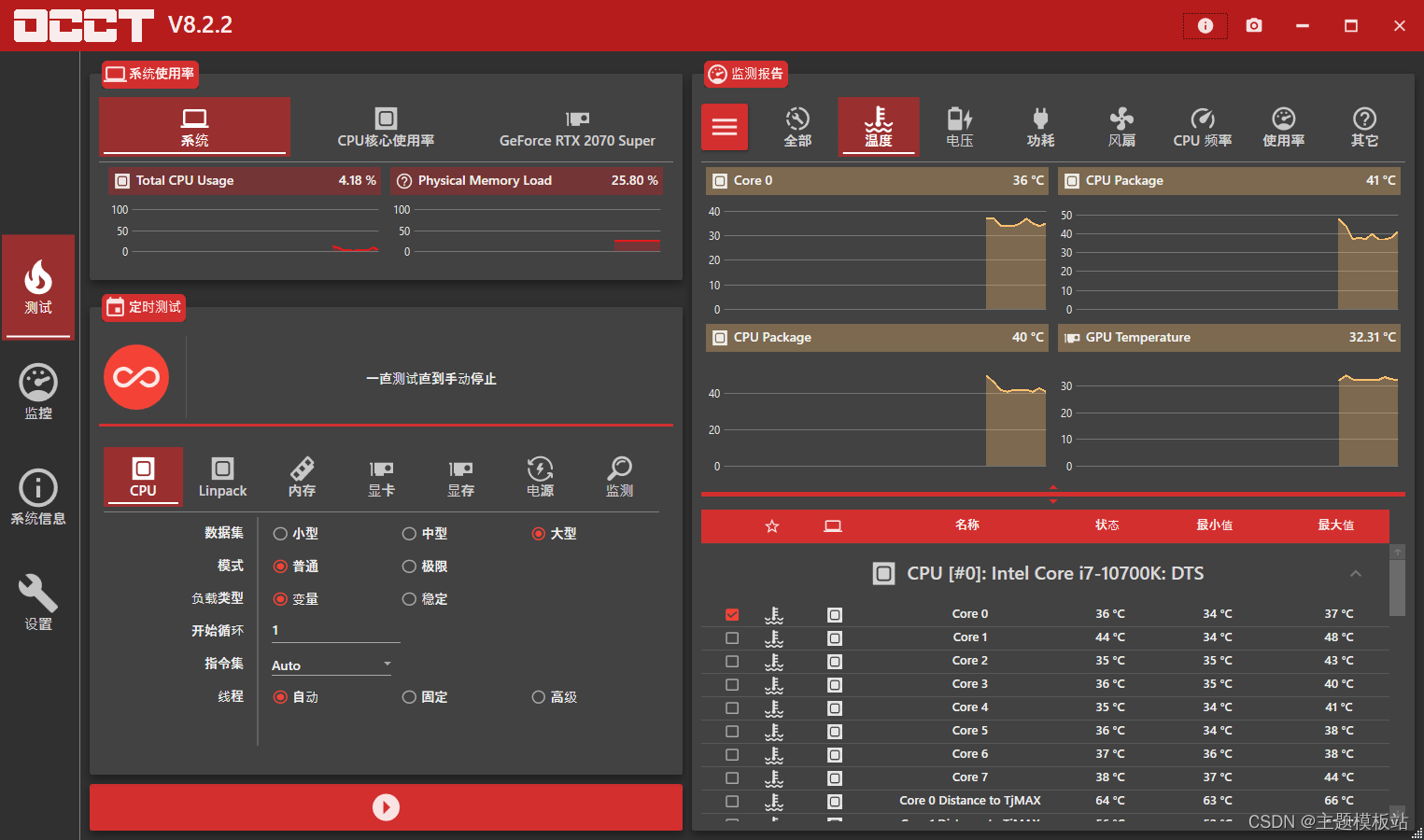Click the favorites star column header

click(772, 526)
